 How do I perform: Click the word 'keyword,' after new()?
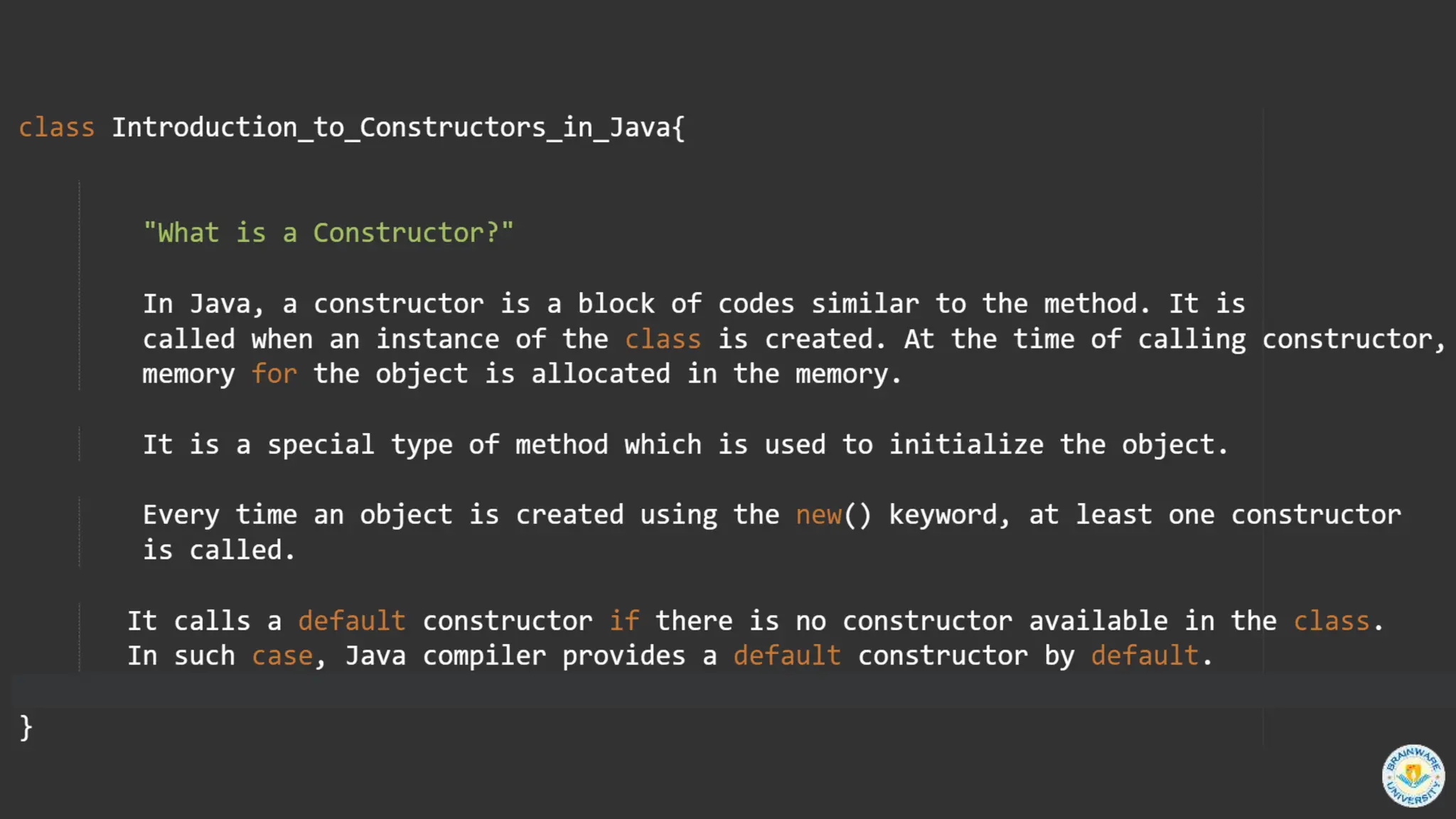tap(950, 515)
